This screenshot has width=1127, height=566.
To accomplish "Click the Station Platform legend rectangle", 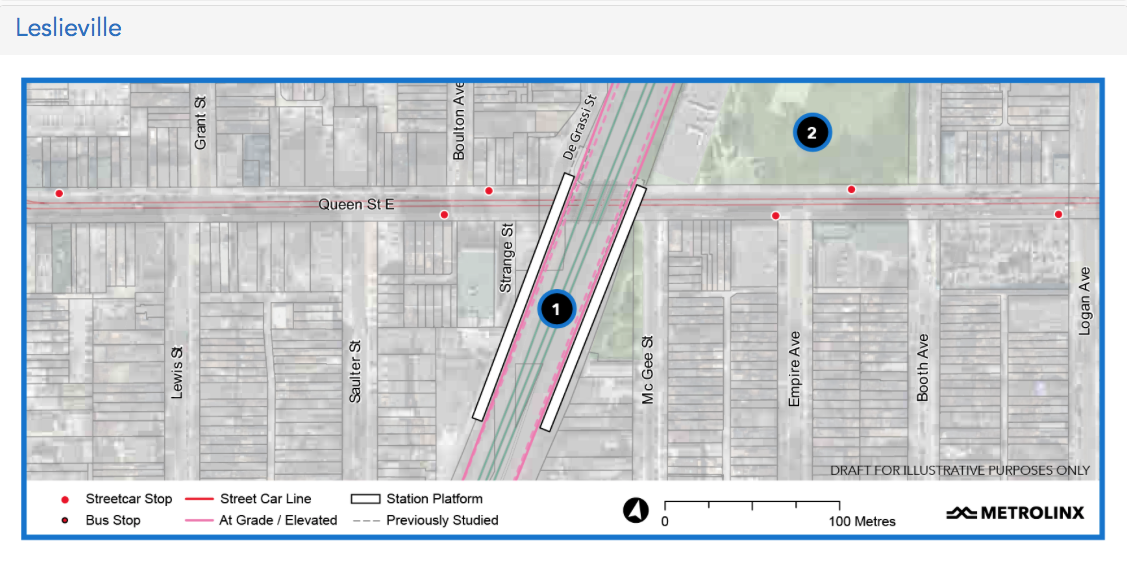I will click(365, 499).
